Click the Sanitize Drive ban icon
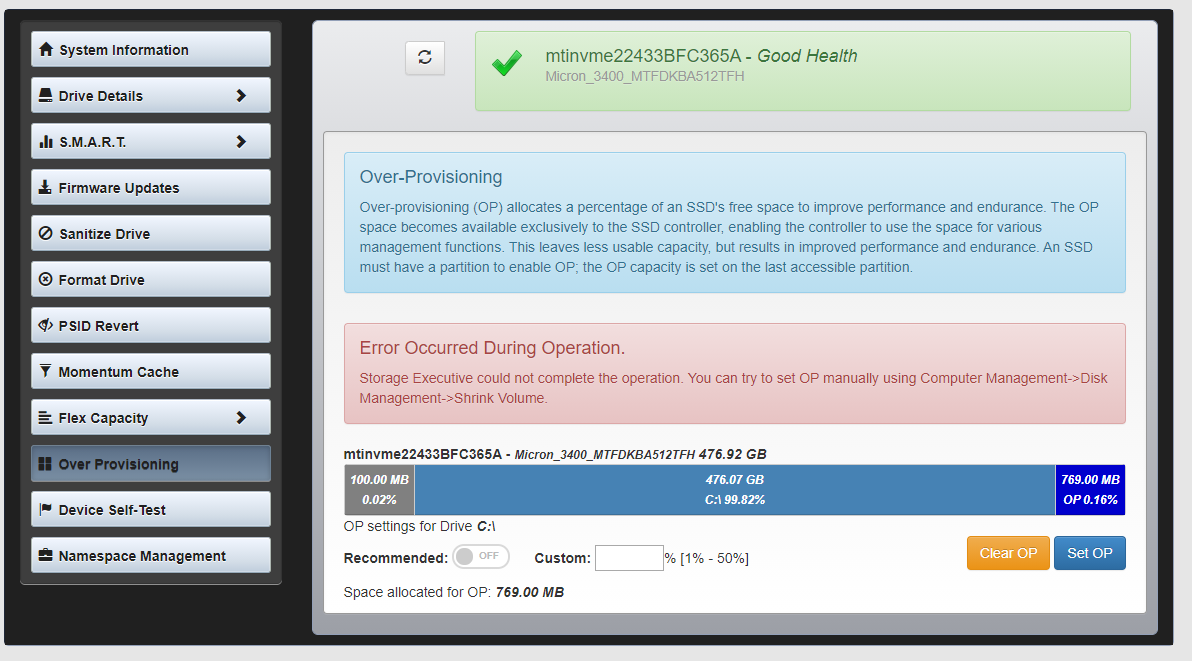The image size is (1192, 661). point(46,233)
